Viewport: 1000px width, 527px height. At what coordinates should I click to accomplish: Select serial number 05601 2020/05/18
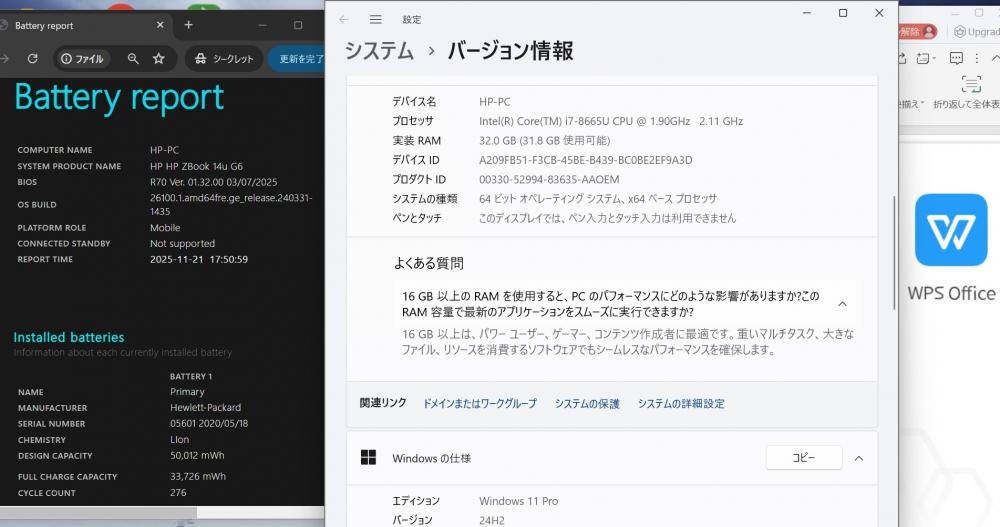tap(209, 423)
